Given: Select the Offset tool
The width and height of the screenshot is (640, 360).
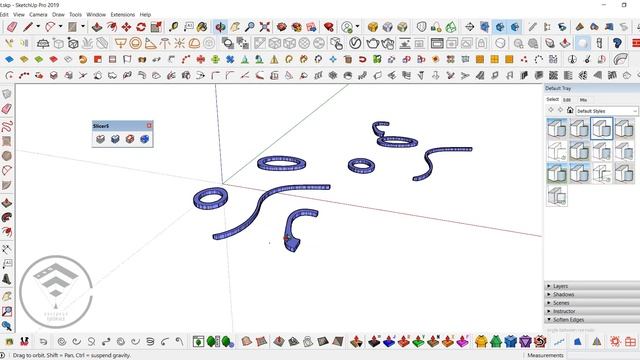Looking at the screenshot, I should [x=111, y=27].
